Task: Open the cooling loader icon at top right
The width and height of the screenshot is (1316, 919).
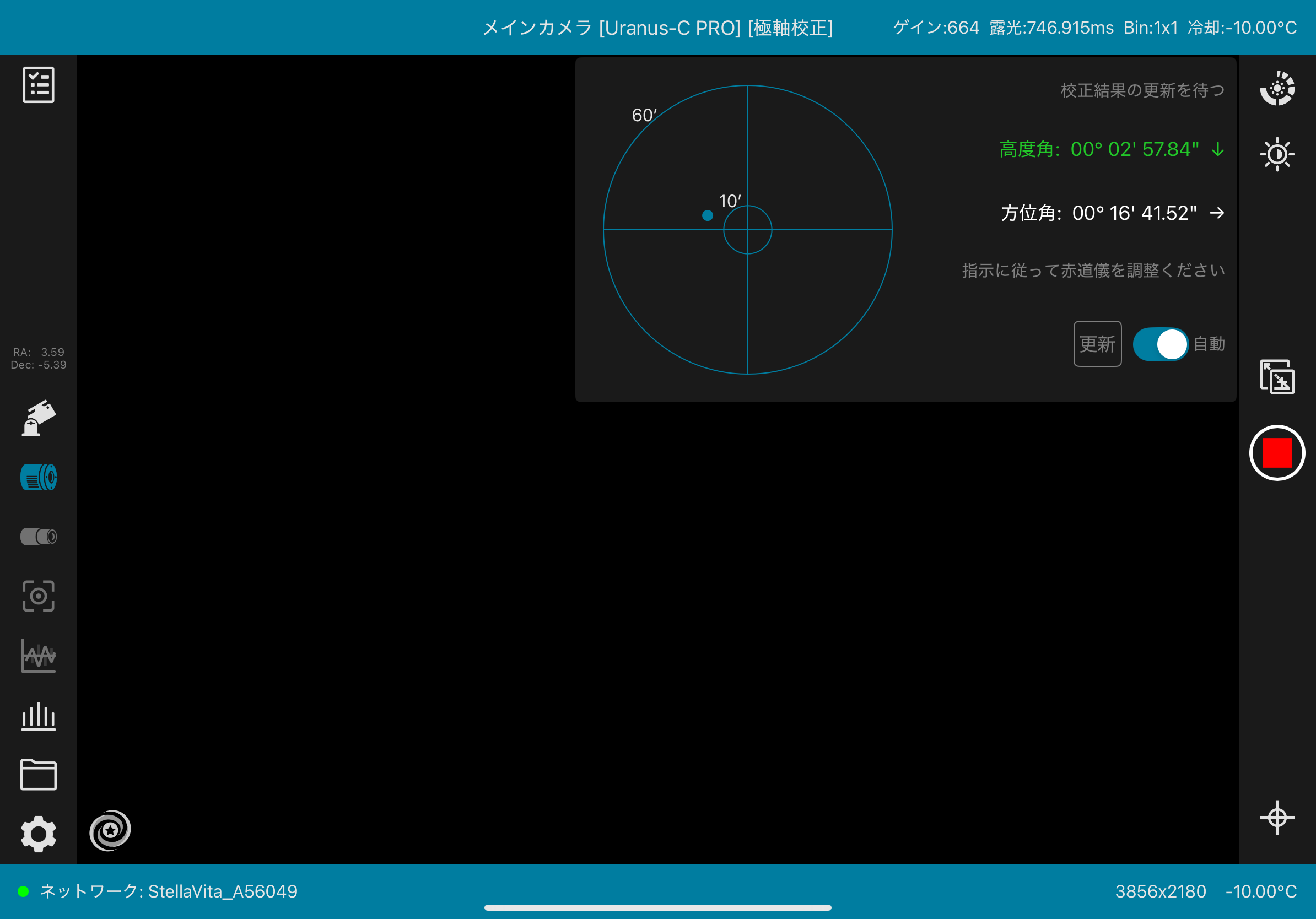Action: 1277,88
